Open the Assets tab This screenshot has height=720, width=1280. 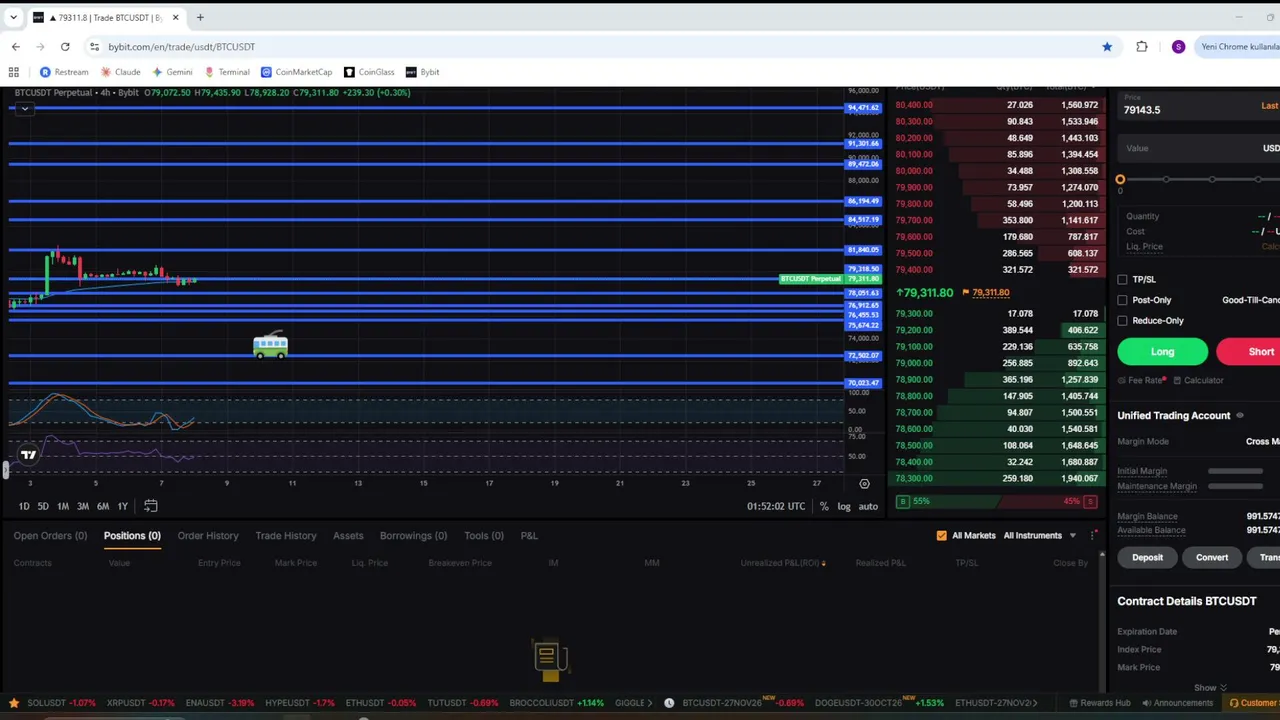pos(348,535)
